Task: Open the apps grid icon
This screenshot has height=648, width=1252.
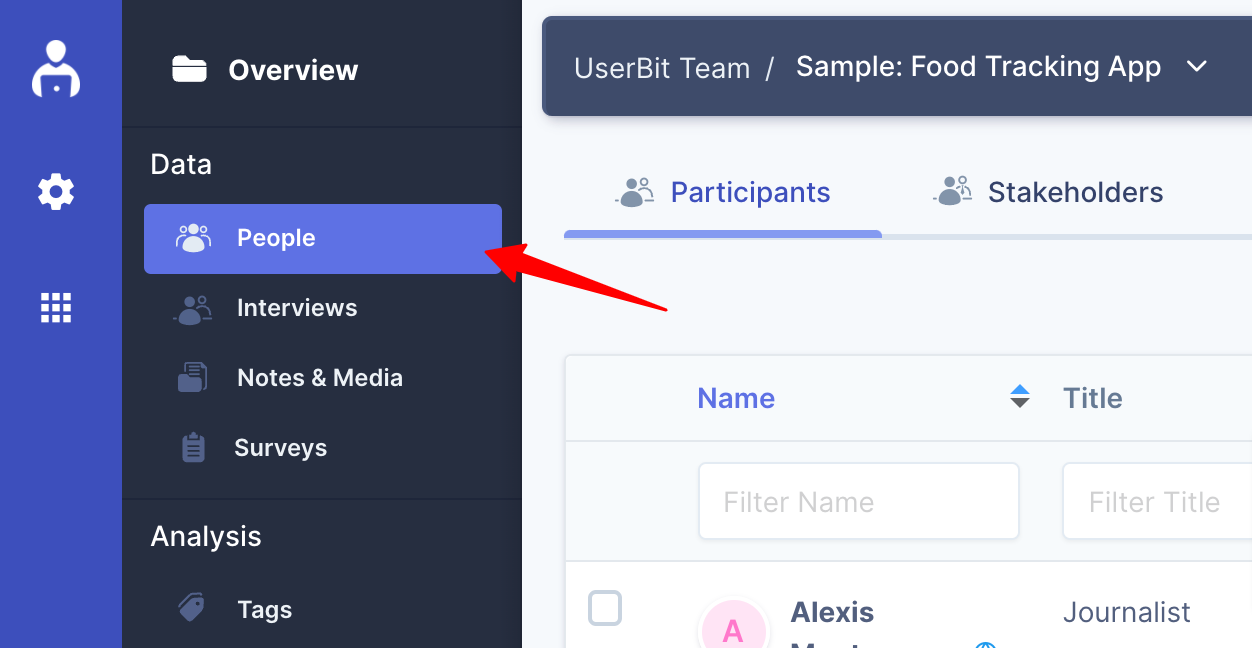Action: (56, 308)
